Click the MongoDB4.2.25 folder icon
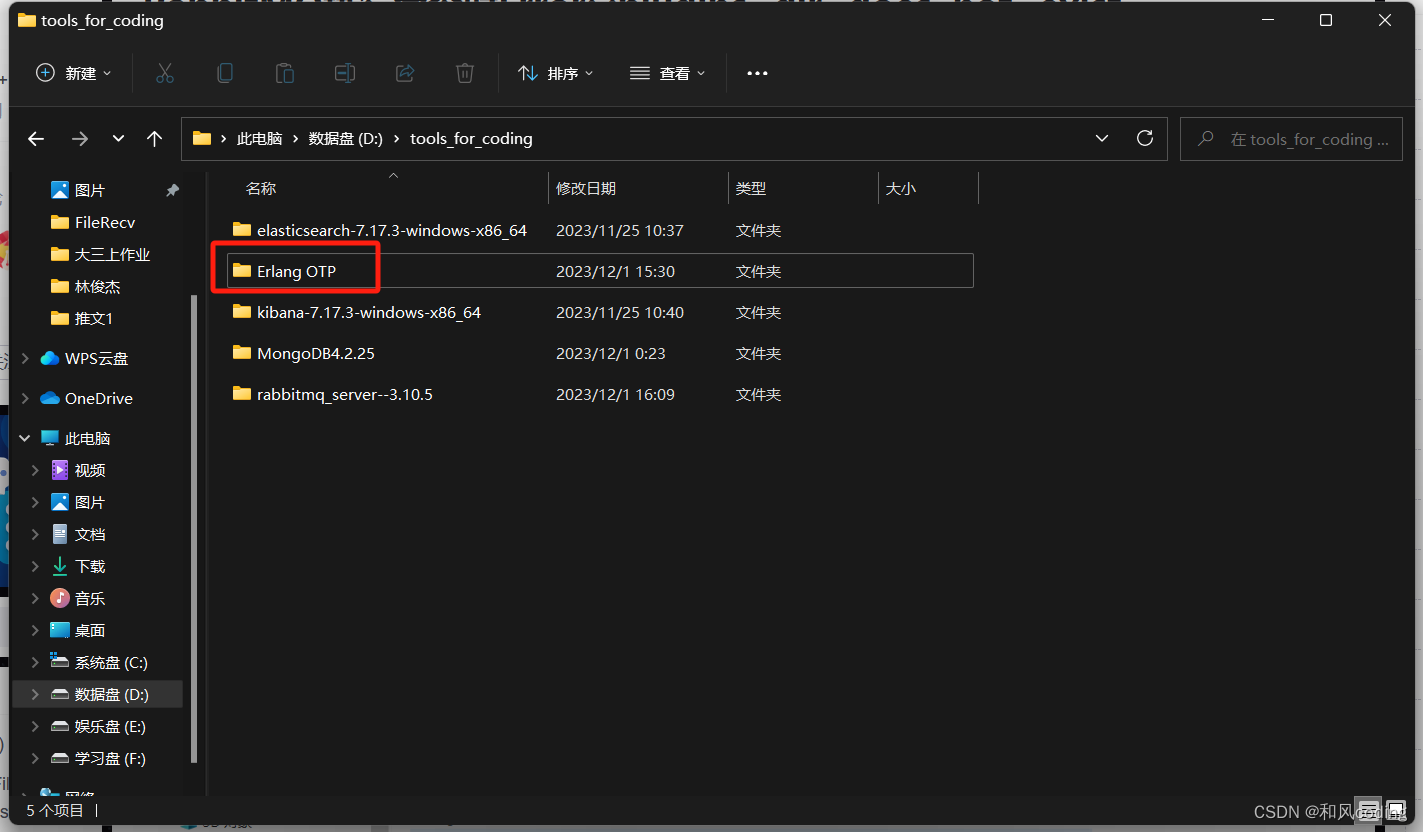Image resolution: width=1423 pixels, height=832 pixels. coord(242,353)
